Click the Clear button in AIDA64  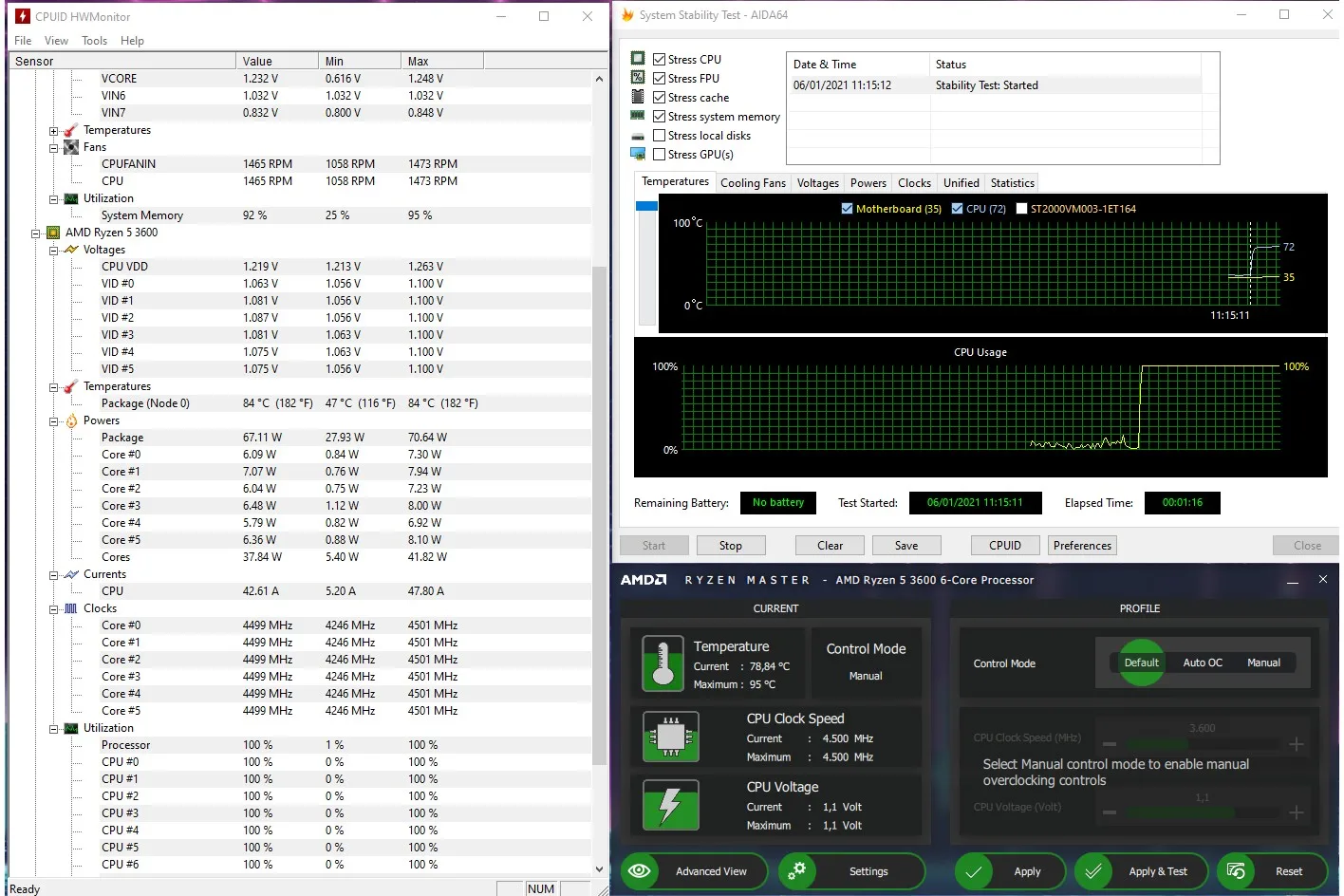(831, 546)
